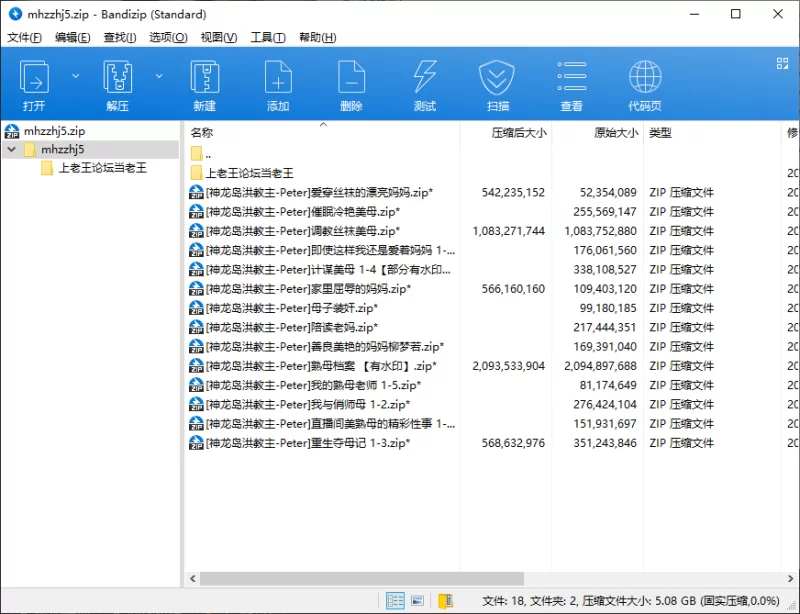Open the dropdown arrow next to 解压

(159, 75)
